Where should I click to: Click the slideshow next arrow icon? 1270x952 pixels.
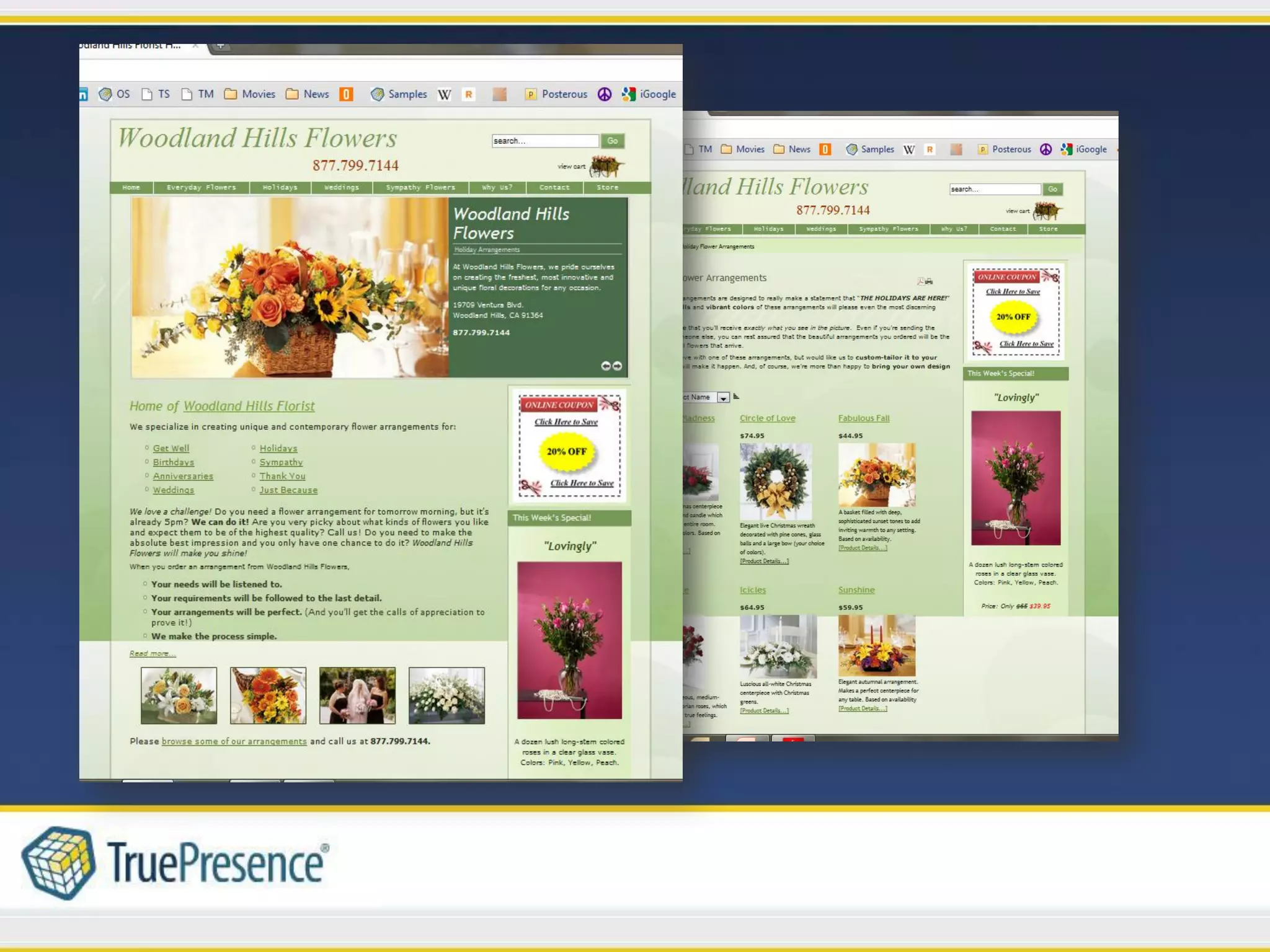coord(617,366)
